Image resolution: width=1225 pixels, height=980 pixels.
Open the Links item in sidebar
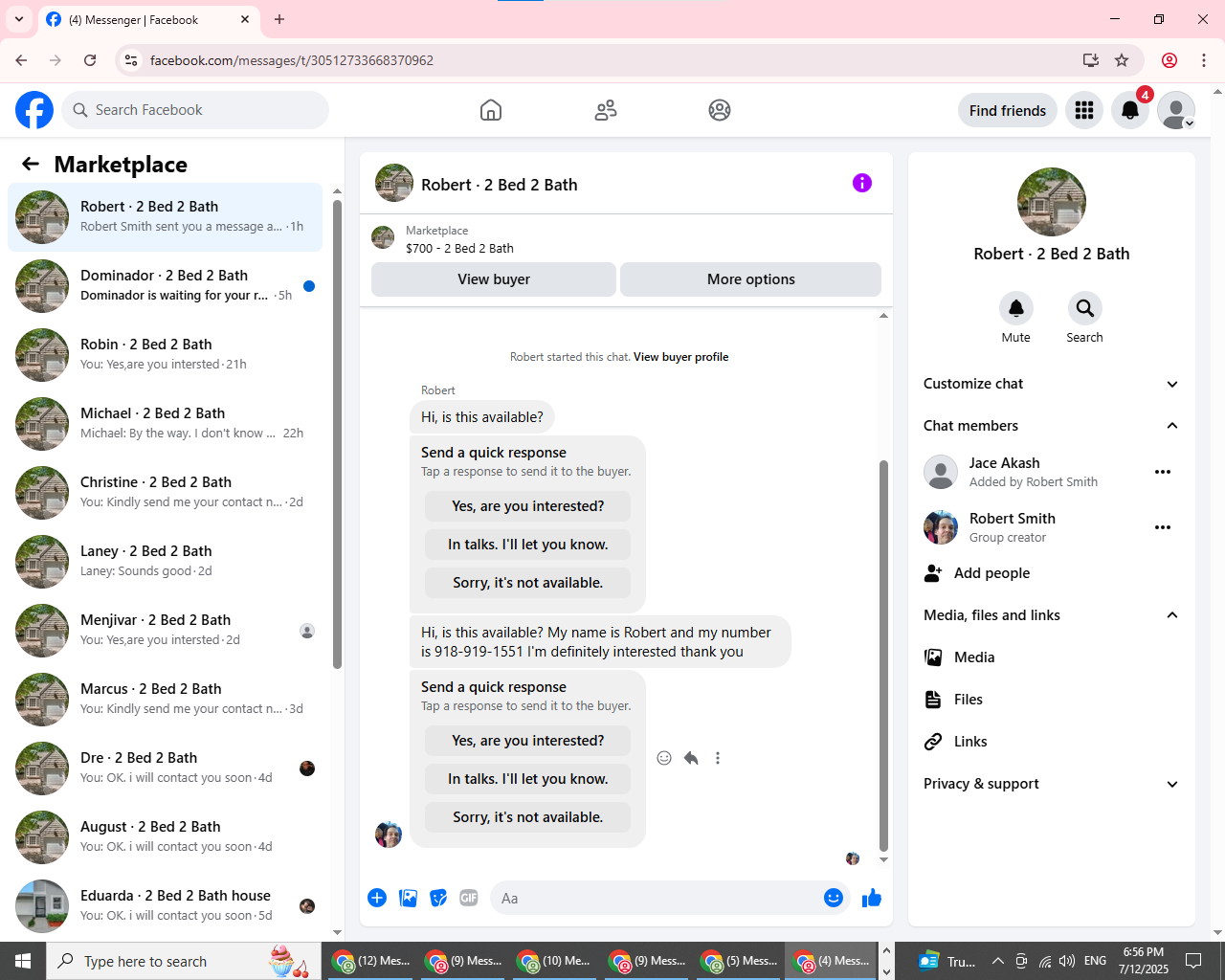click(x=1052, y=742)
